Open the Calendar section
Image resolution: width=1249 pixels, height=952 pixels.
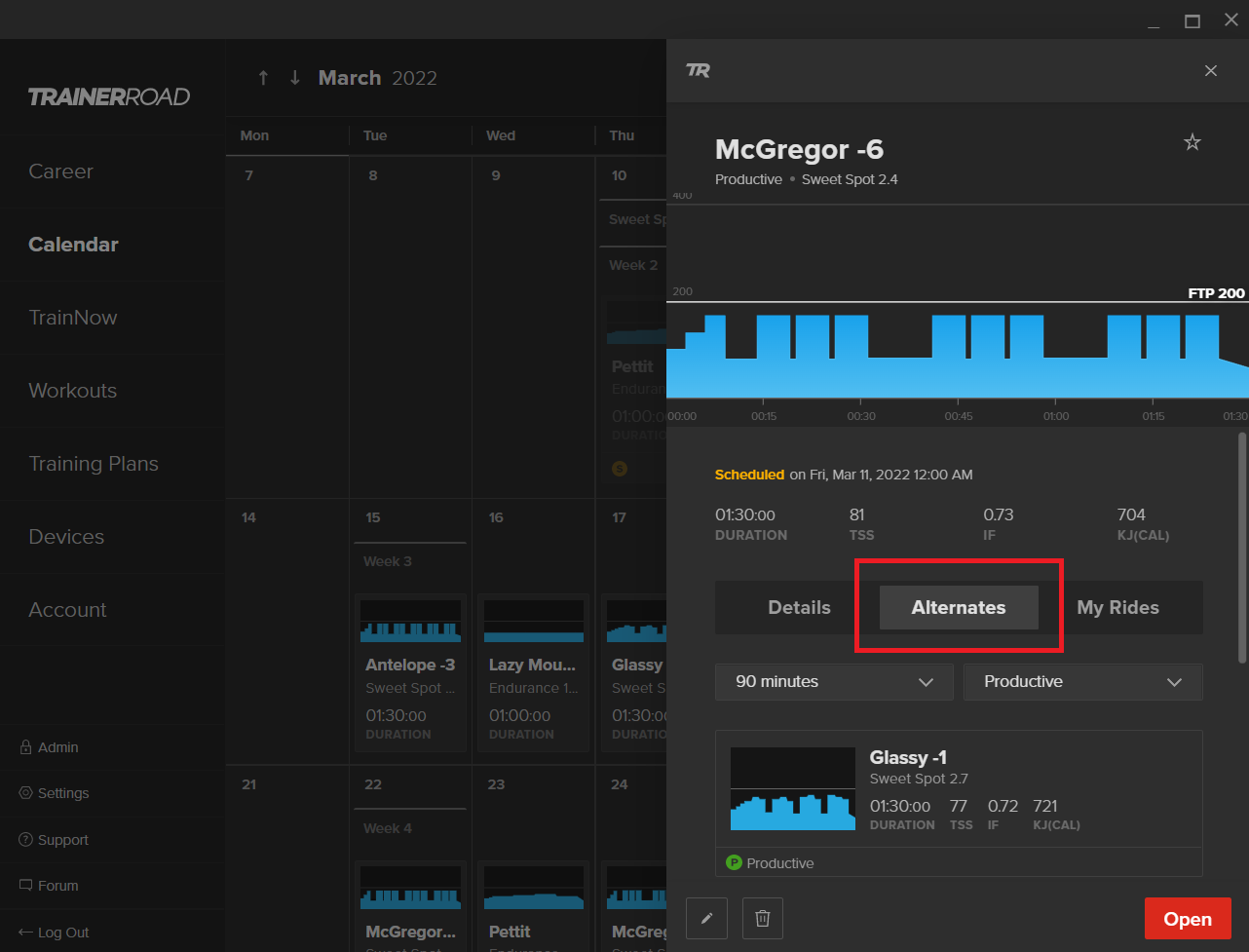point(73,245)
